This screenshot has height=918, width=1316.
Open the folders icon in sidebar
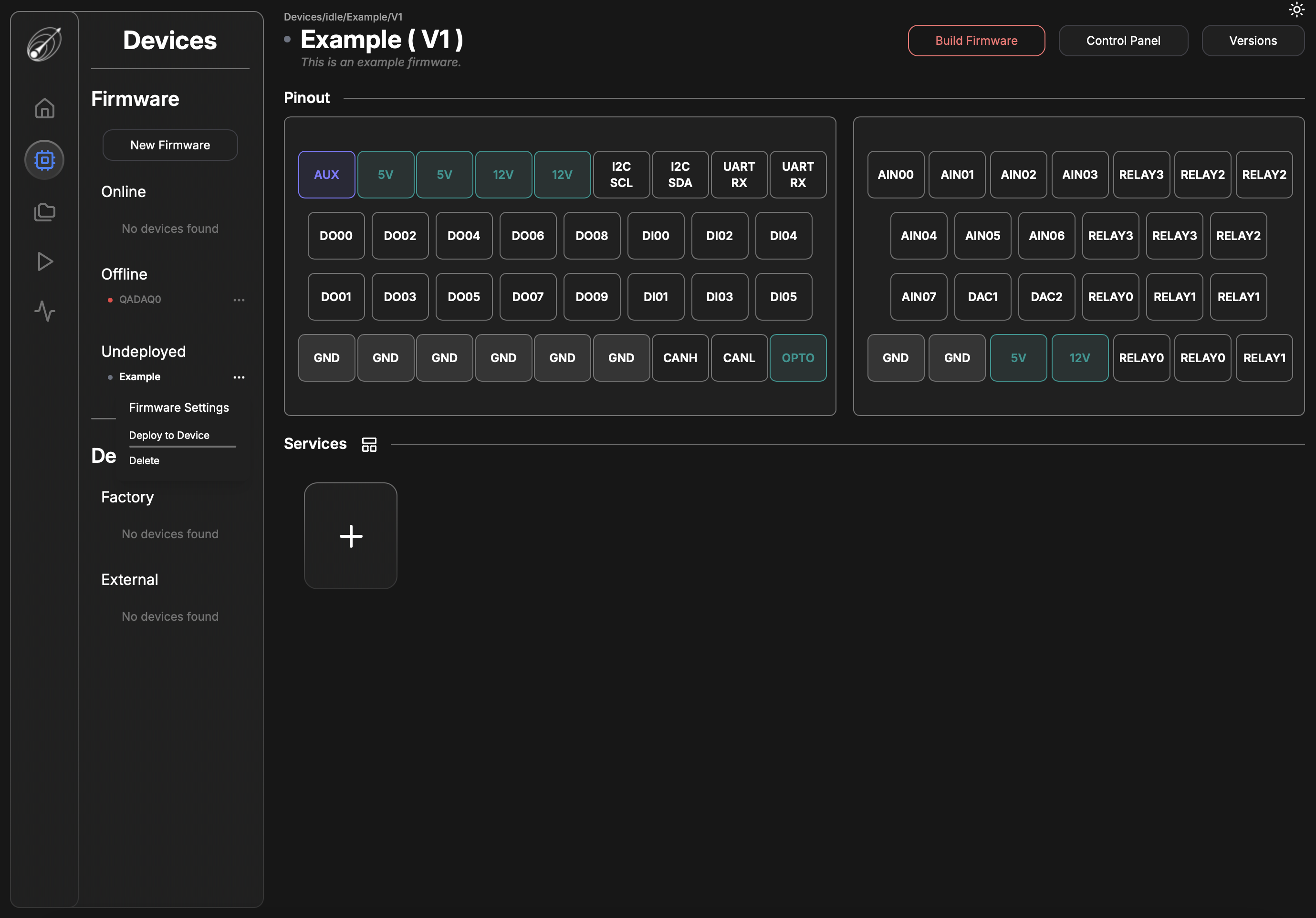coord(45,212)
